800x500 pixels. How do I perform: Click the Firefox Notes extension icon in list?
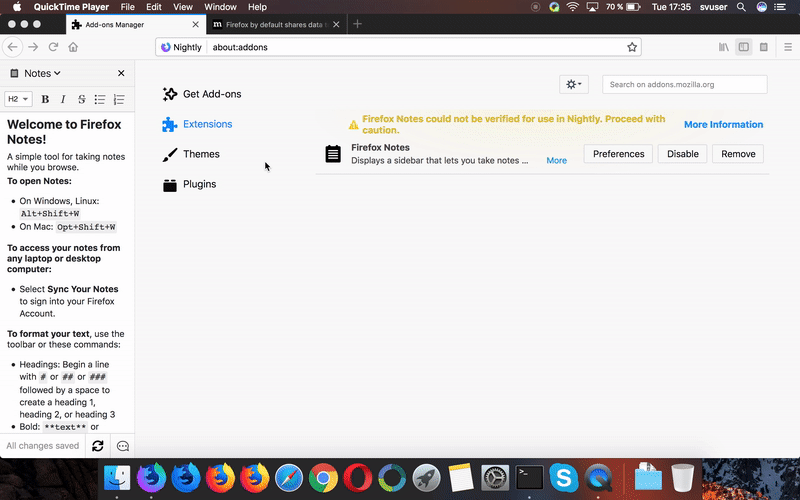[333, 154]
